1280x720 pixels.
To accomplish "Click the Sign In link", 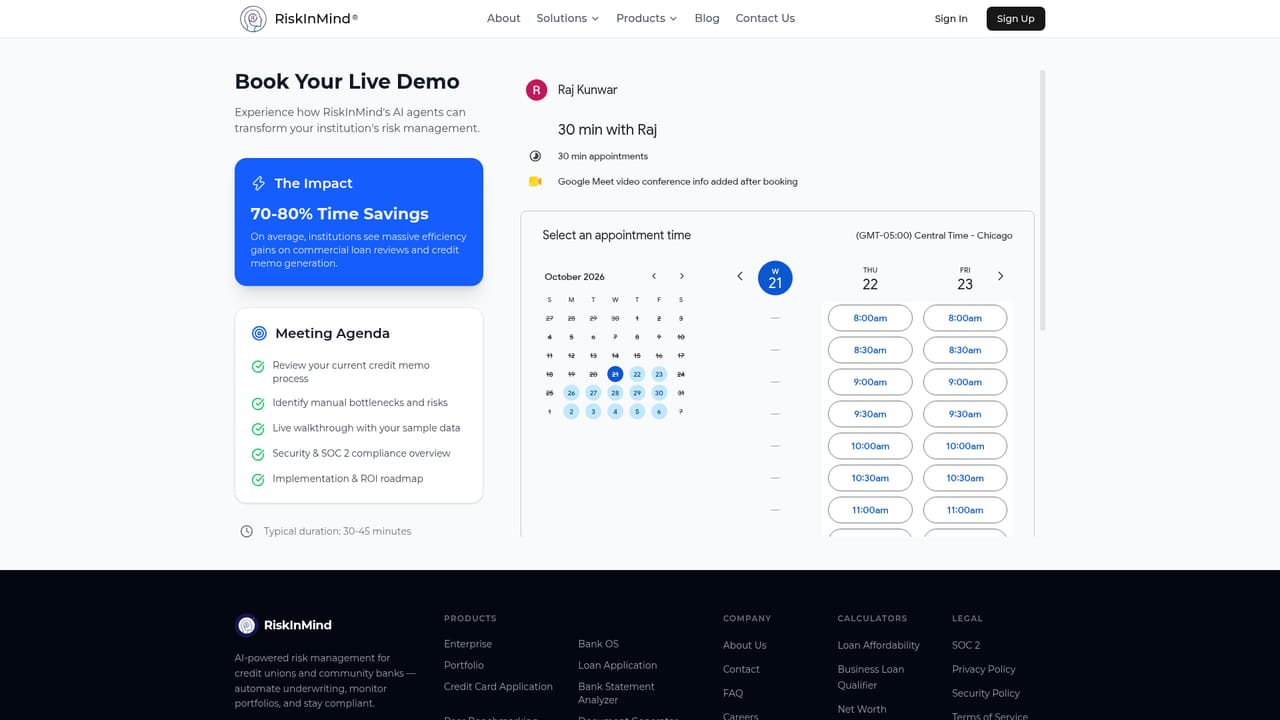I will pyautogui.click(x=951, y=19).
